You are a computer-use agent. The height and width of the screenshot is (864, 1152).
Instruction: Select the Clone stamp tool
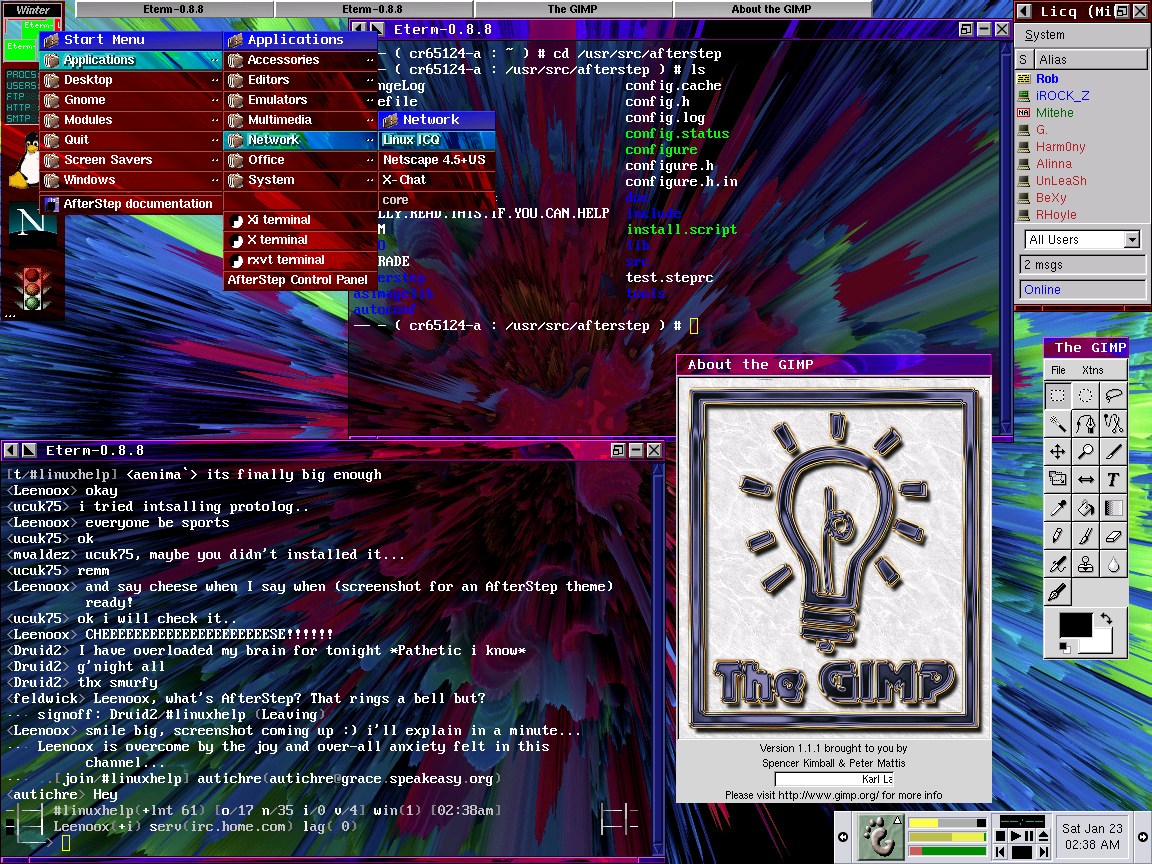tap(1085, 566)
